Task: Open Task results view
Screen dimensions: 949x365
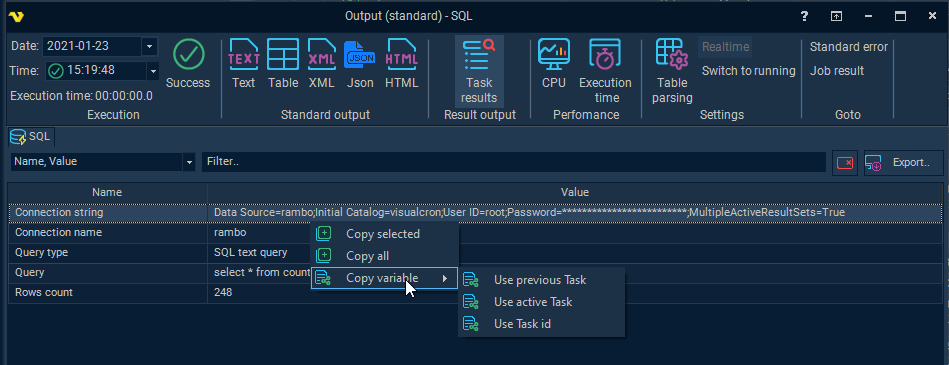Action: tap(479, 71)
